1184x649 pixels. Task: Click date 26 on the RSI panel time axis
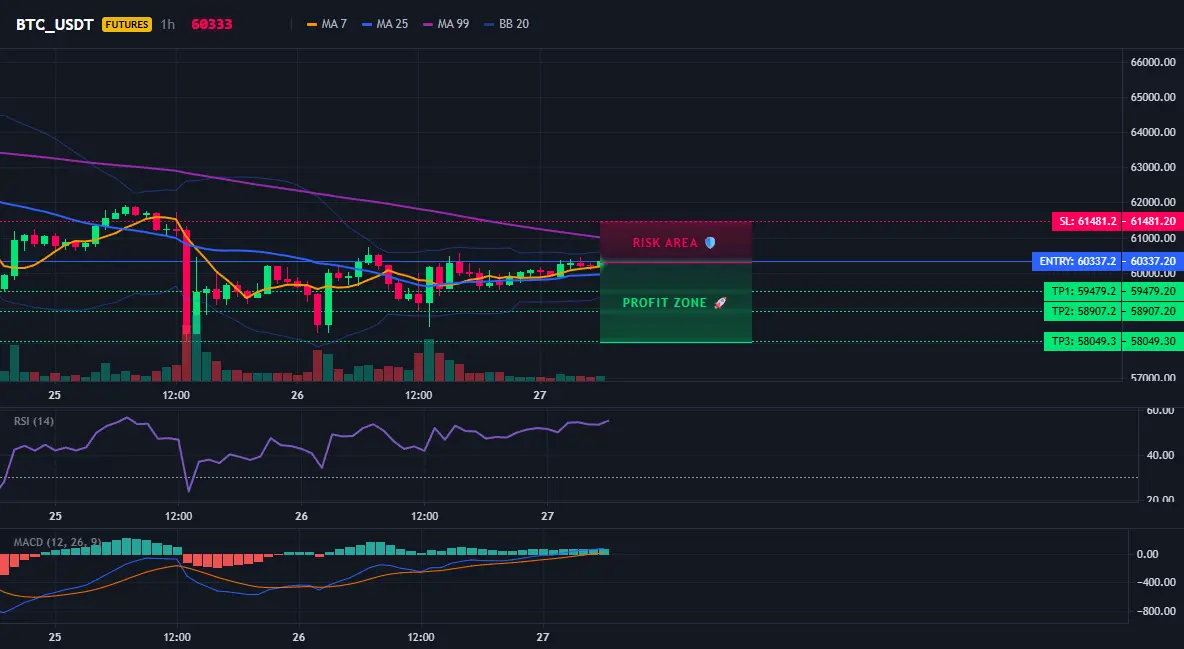tap(301, 516)
